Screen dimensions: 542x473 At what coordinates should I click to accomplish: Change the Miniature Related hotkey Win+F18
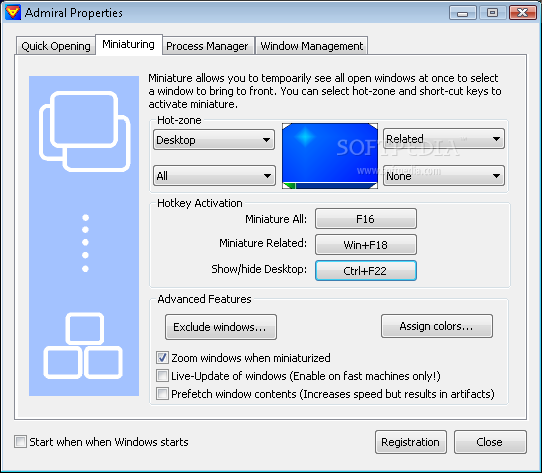366,245
